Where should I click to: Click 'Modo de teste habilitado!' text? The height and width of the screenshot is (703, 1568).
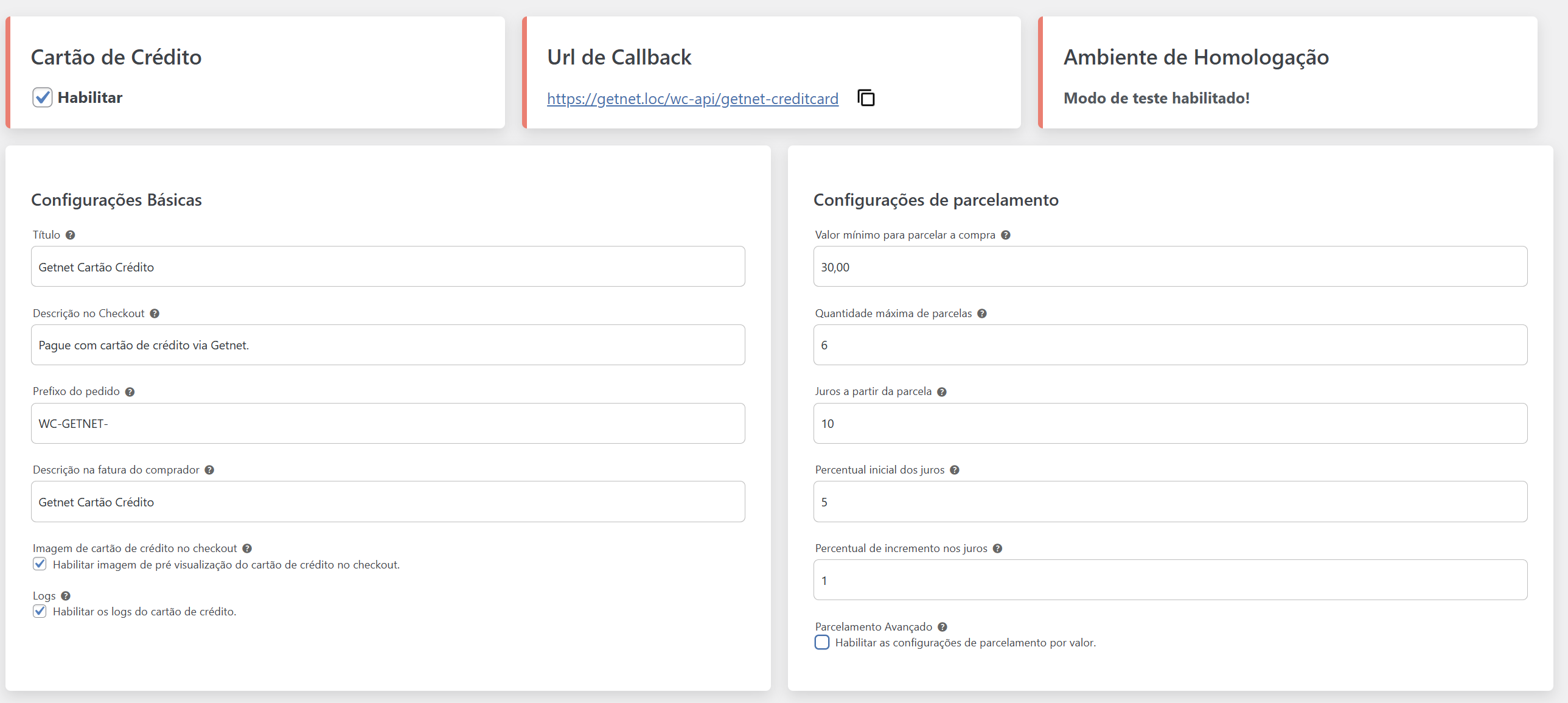pyautogui.click(x=1157, y=98)
